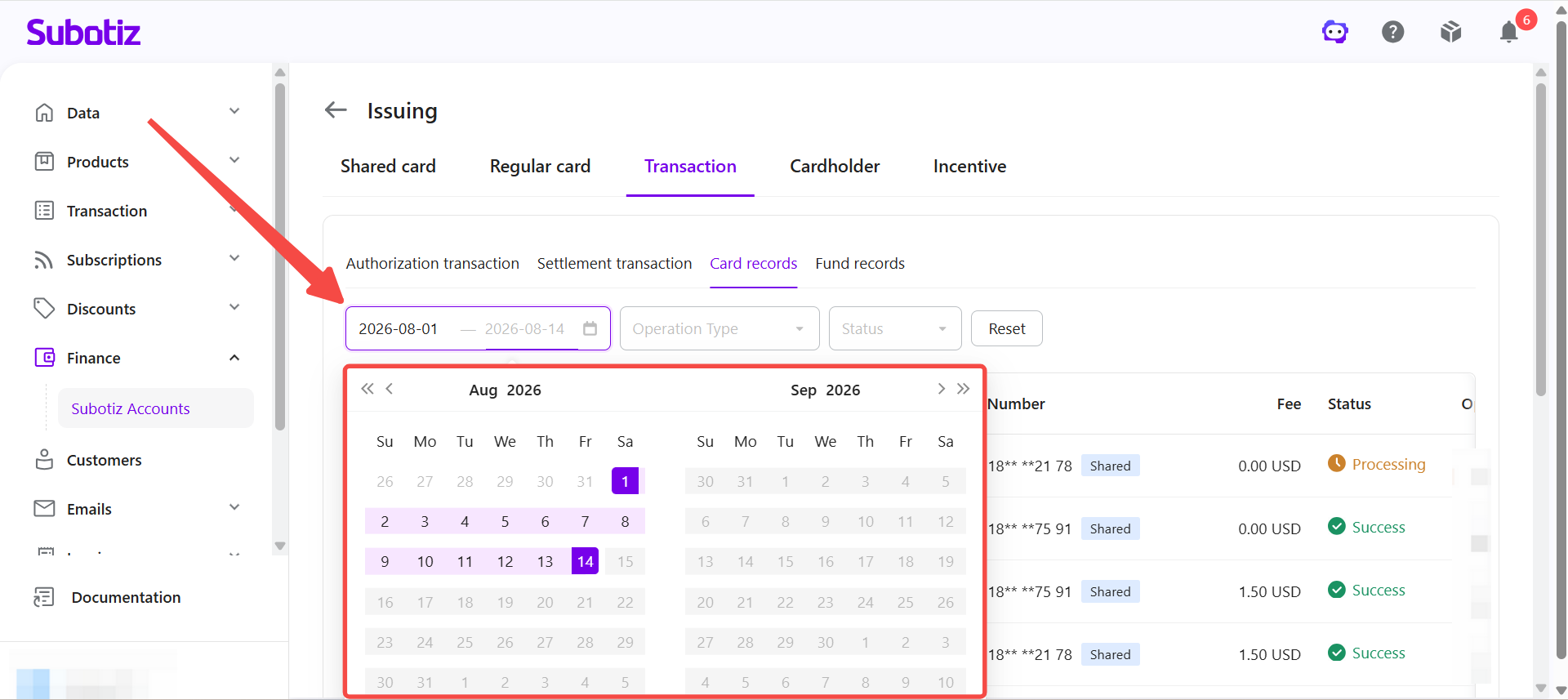
Task: Select the Card records sub-tab
Action: (753, 263)
